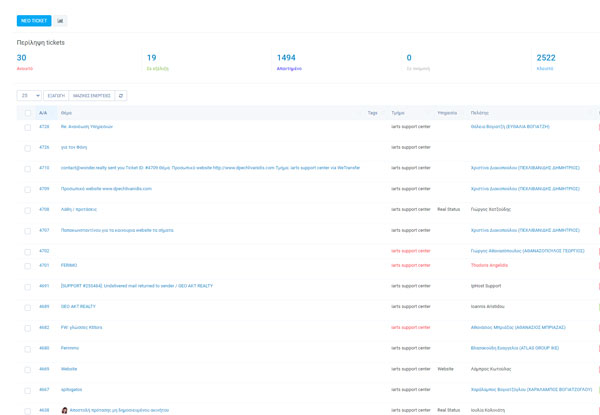
Task: Open 'Προσωπικό website www.dpechlivanidis.com' ticket
Action: click(x=106, y=189)
